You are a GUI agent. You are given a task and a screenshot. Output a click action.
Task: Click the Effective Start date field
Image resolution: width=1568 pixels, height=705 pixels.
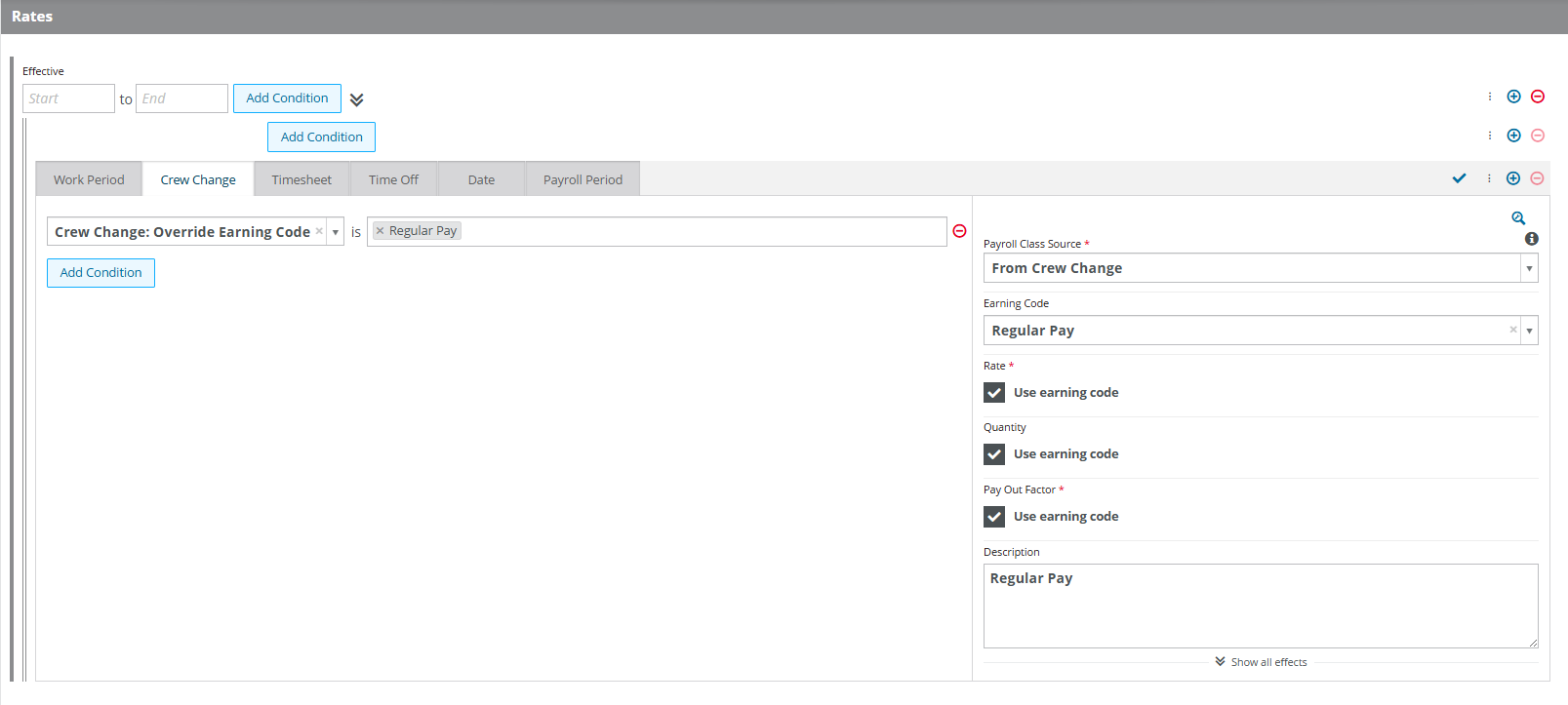pos(68,98)
